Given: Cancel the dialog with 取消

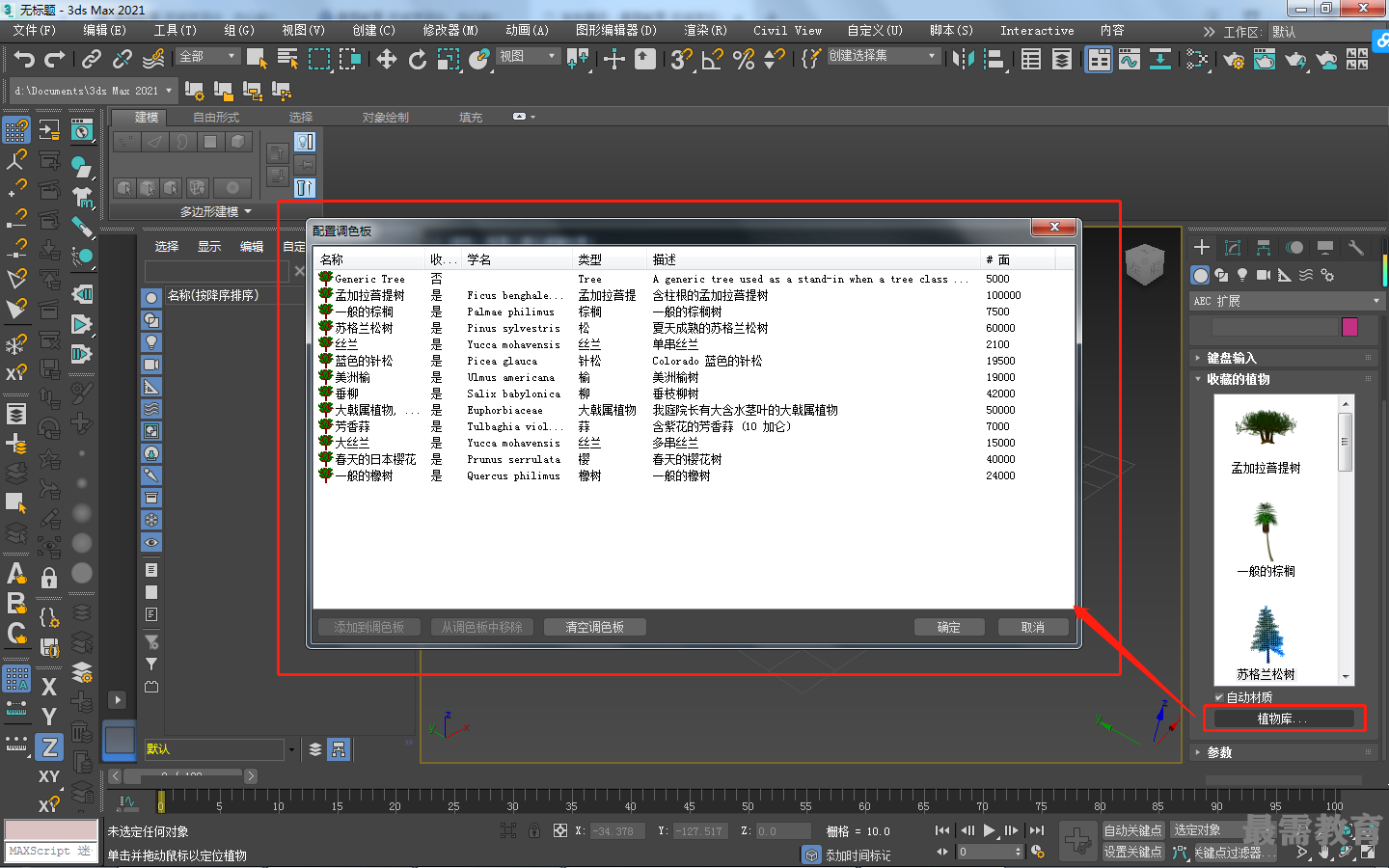Looking at the screenshot, I should coord(1033,627).
